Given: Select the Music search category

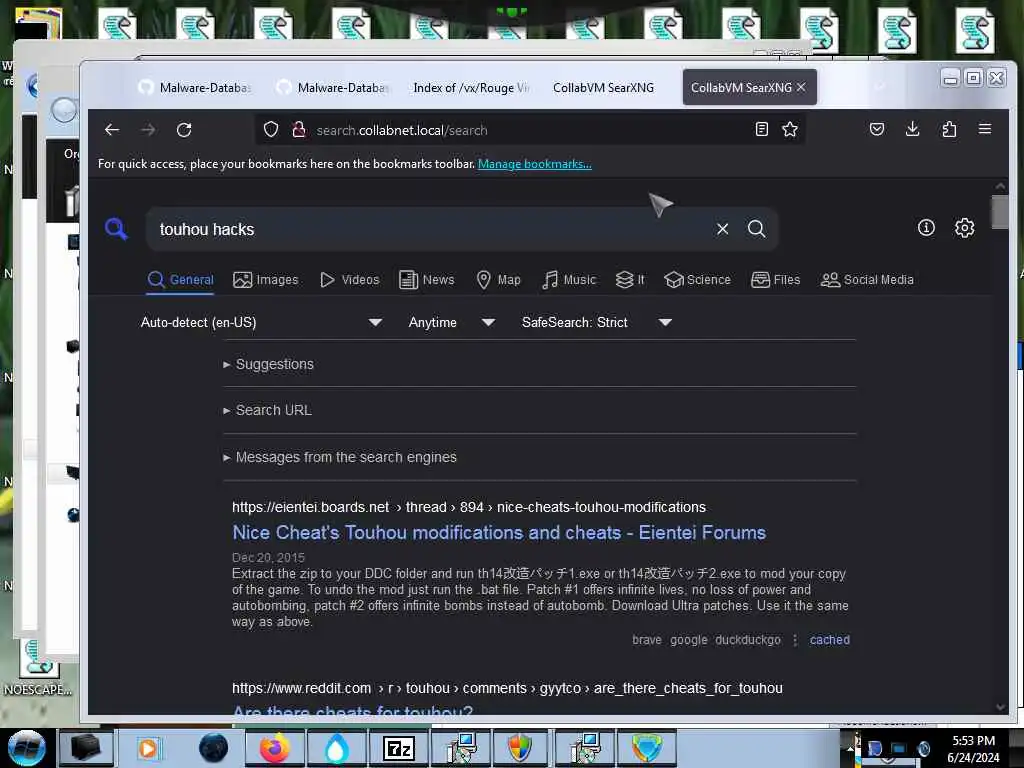Looking at the screenshot, I should click(569, 280).
